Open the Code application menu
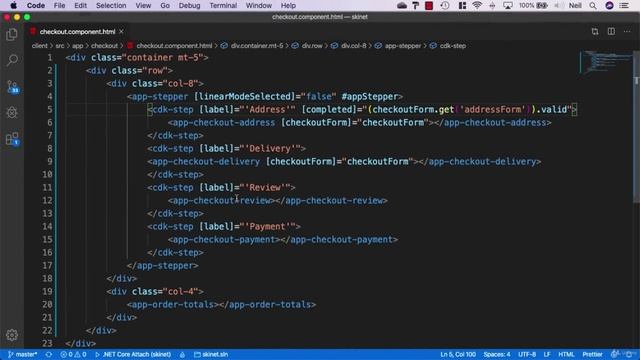The height and width of the screenshot is (360, 640). pos(36,5)
